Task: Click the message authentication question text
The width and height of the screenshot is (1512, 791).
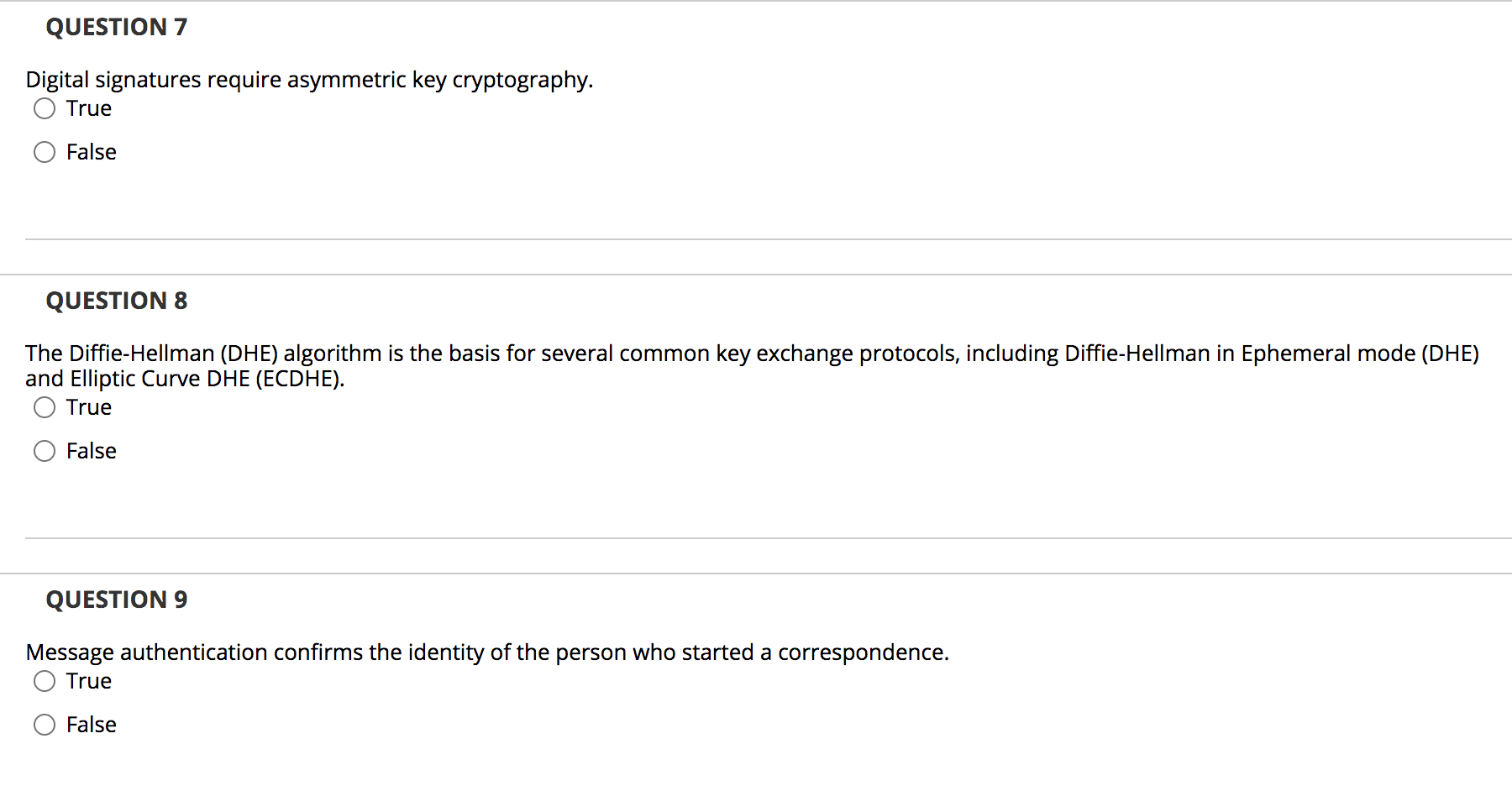Action: coord(487,652)
